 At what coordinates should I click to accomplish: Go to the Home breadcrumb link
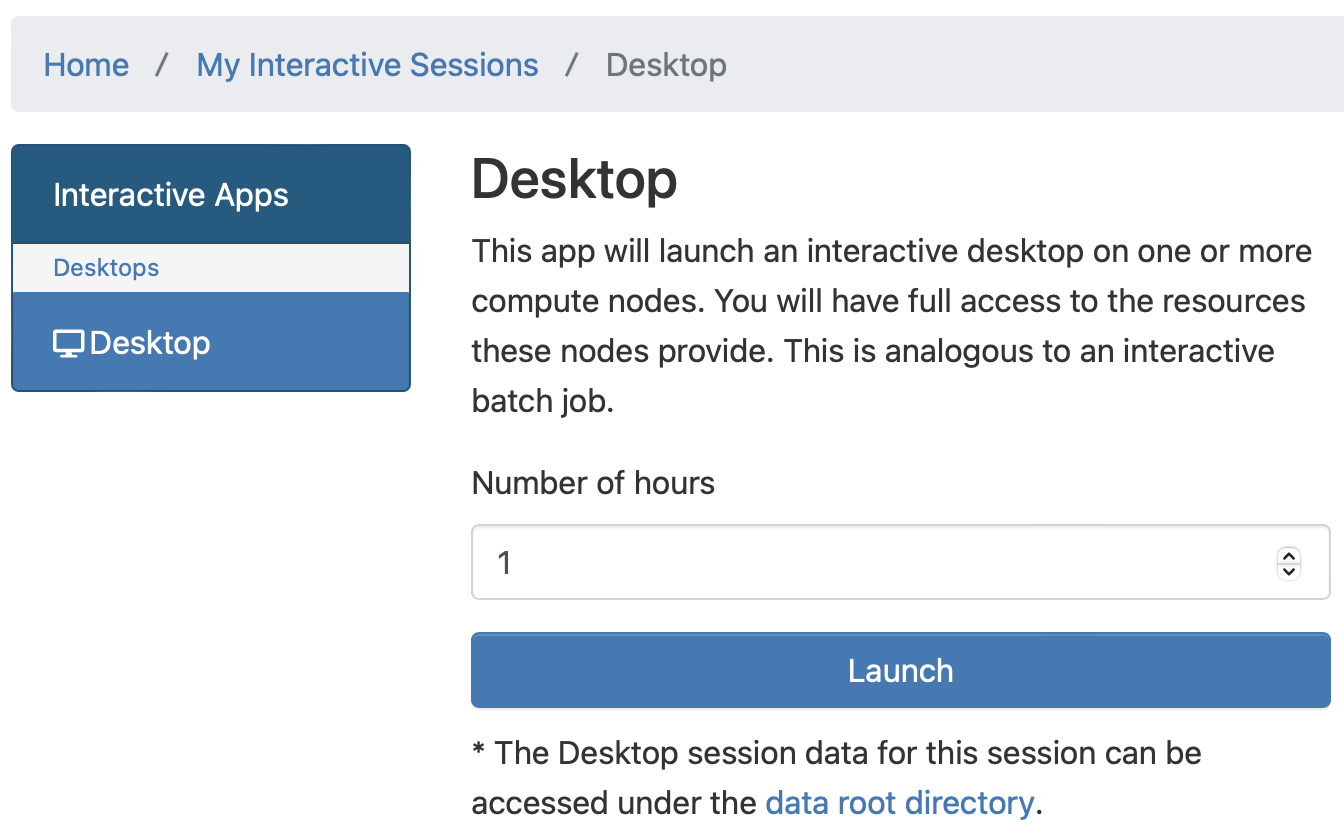(86, 65)
